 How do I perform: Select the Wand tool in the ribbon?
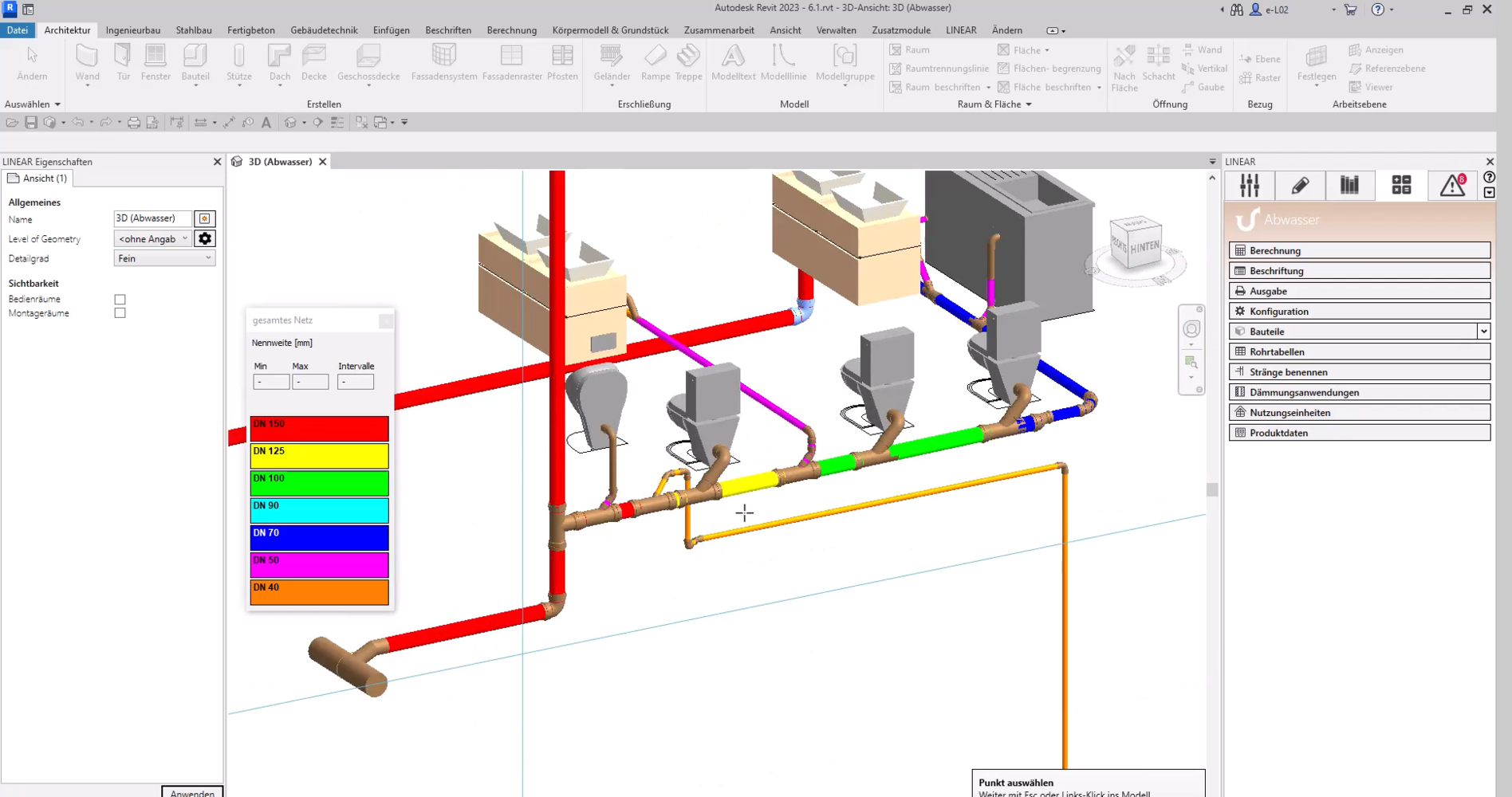[x=87, y=63]
